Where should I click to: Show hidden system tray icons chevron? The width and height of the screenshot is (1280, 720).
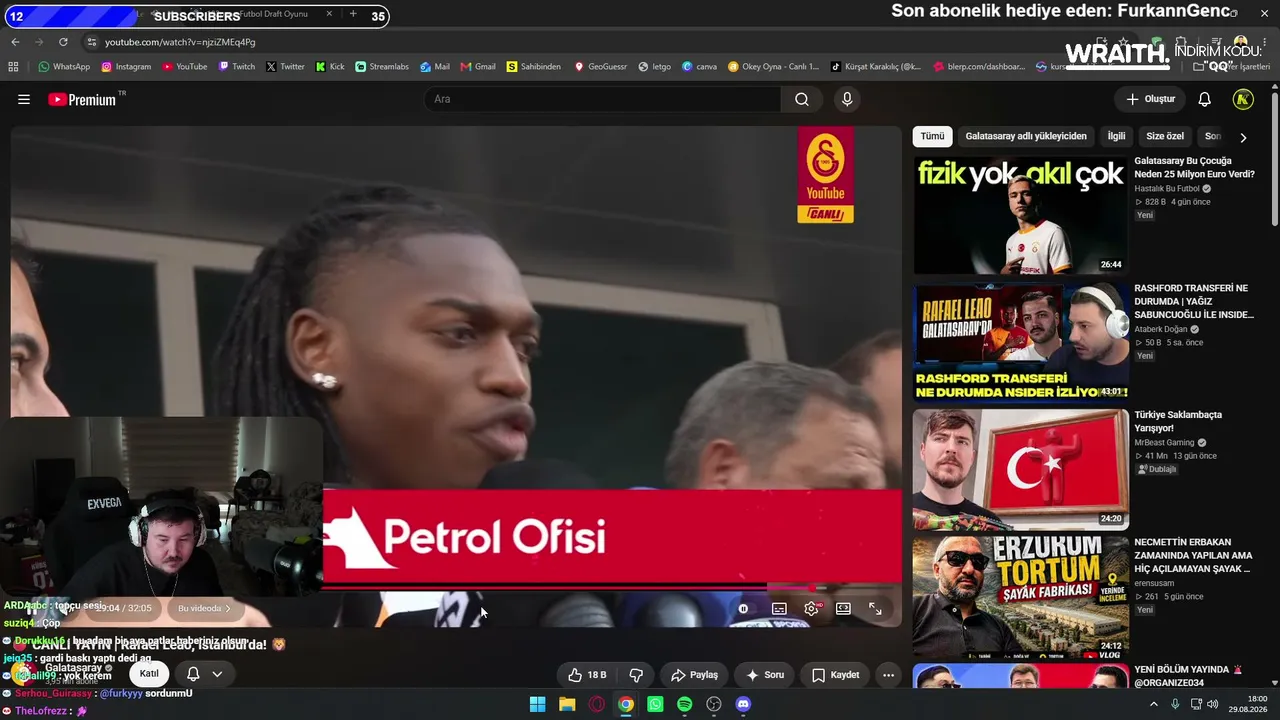tap(1153, 704)
